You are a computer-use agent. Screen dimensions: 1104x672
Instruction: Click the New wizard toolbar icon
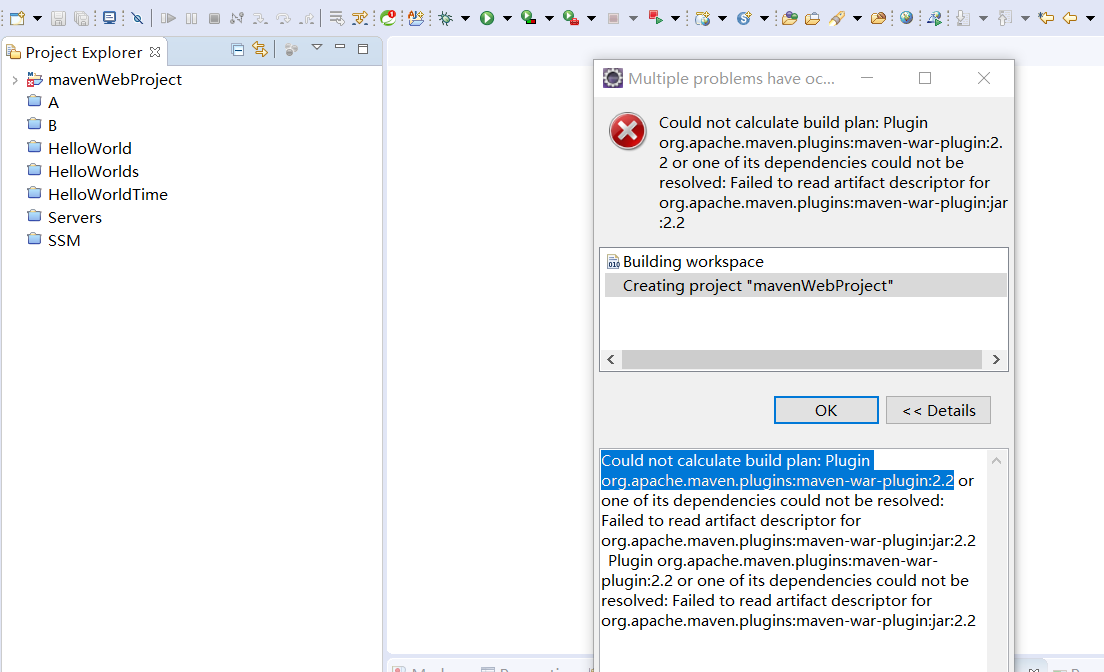17,18
